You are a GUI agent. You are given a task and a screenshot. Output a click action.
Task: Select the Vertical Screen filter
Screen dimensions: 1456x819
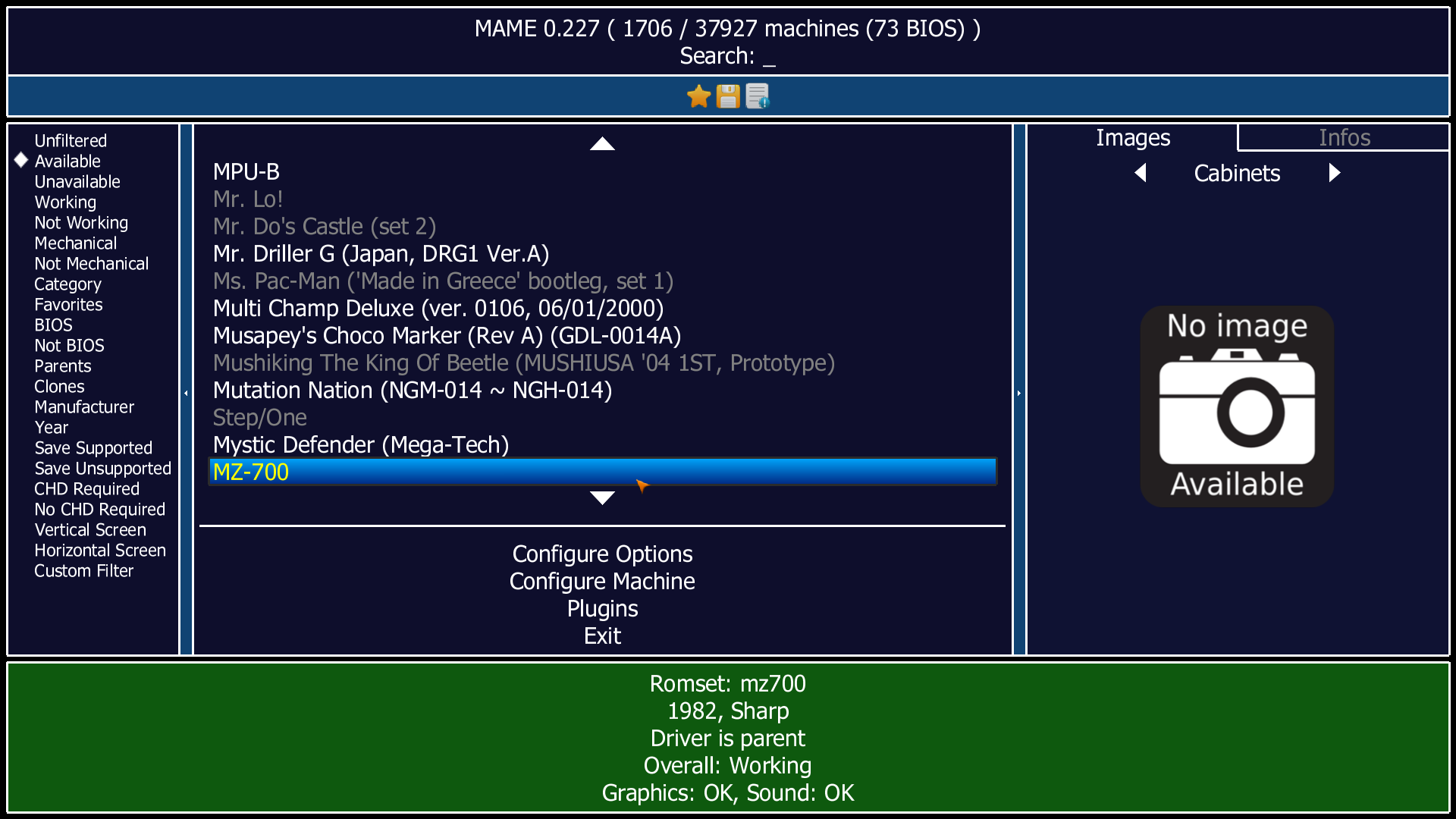(x=90, y=529)
